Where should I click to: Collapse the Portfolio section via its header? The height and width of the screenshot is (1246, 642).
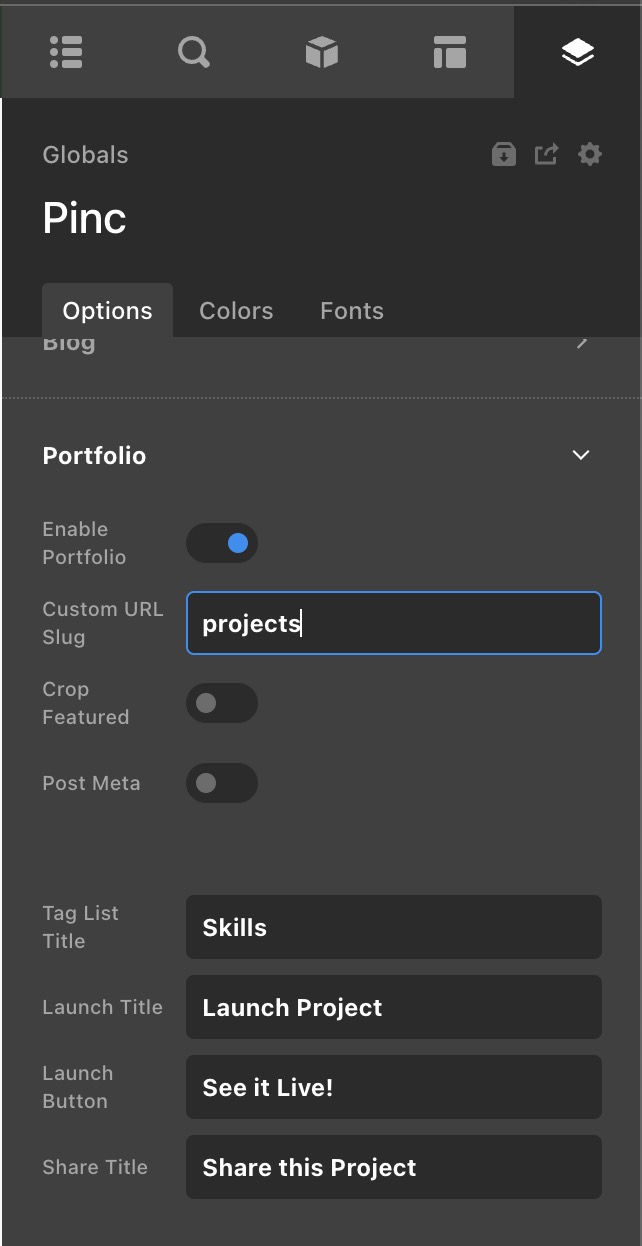point(94,456)
